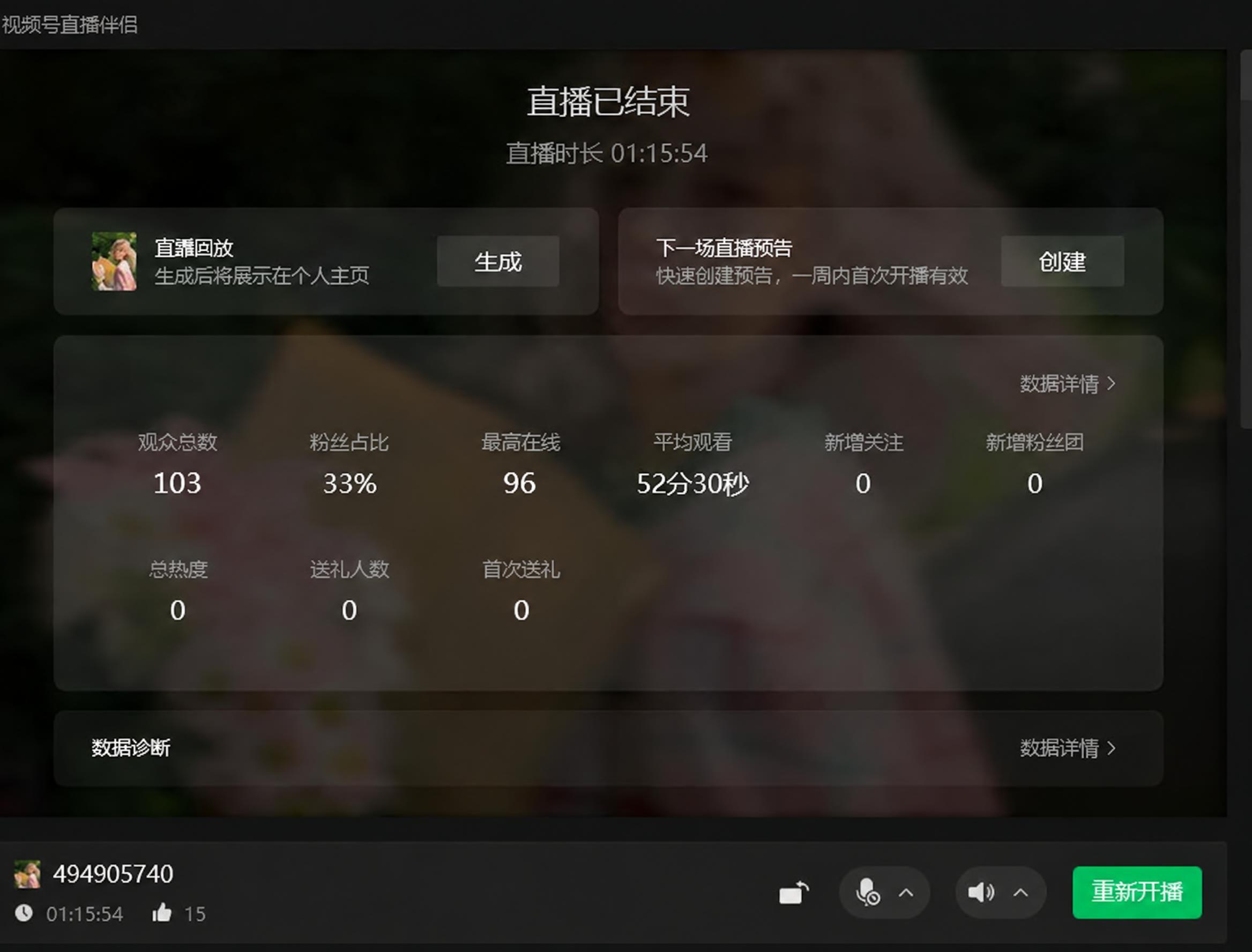Click the account ID 494905740
Image resolution: width=1252 pixels, height=952 pixels.
point(113,874)
